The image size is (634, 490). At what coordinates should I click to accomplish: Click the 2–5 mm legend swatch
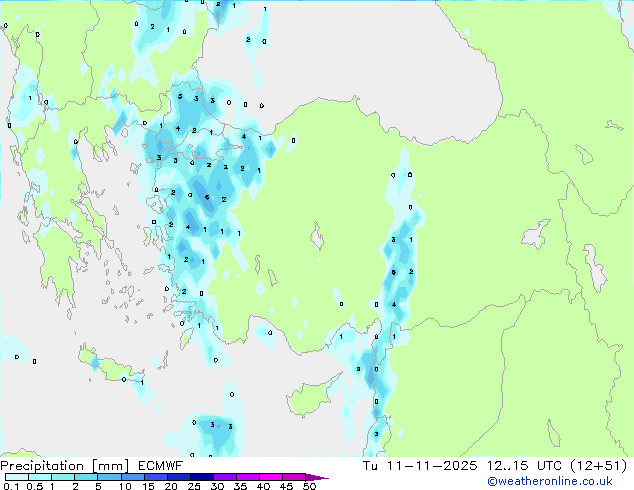[86, 477]
